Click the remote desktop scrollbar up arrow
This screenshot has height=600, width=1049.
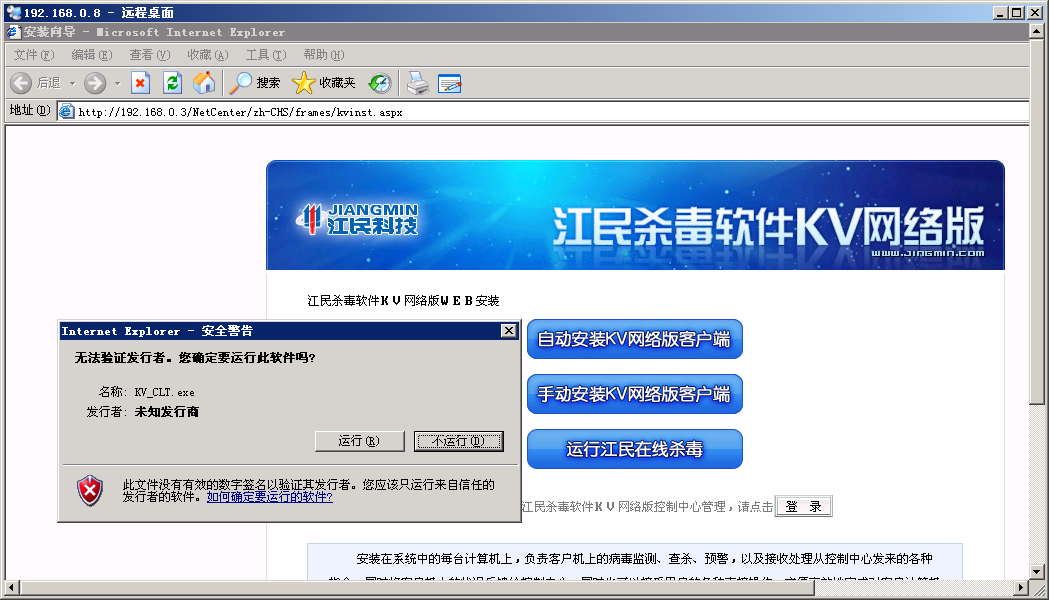click(1037, 31)
